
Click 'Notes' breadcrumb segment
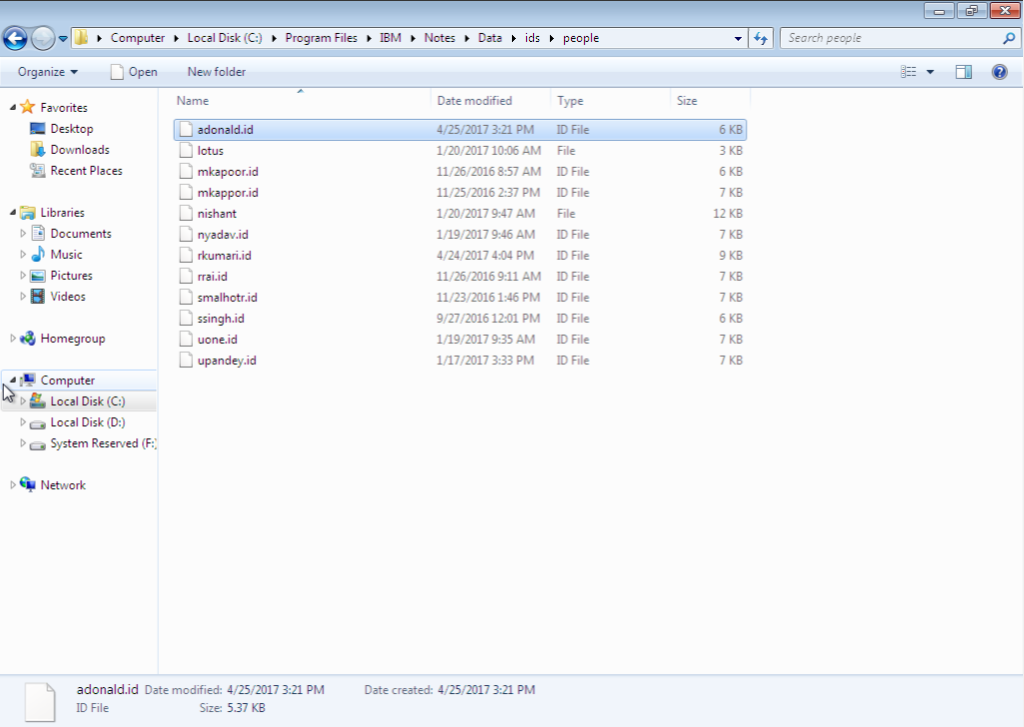point(440,38)
